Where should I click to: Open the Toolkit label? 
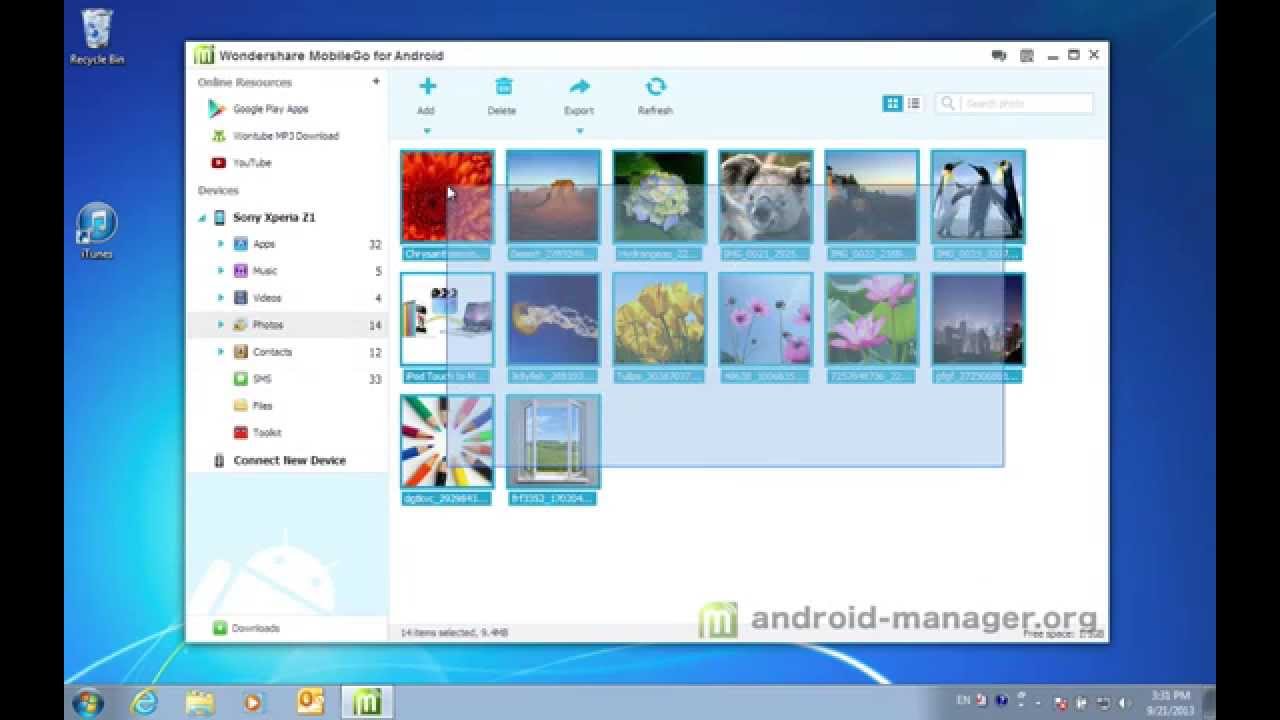267,433
